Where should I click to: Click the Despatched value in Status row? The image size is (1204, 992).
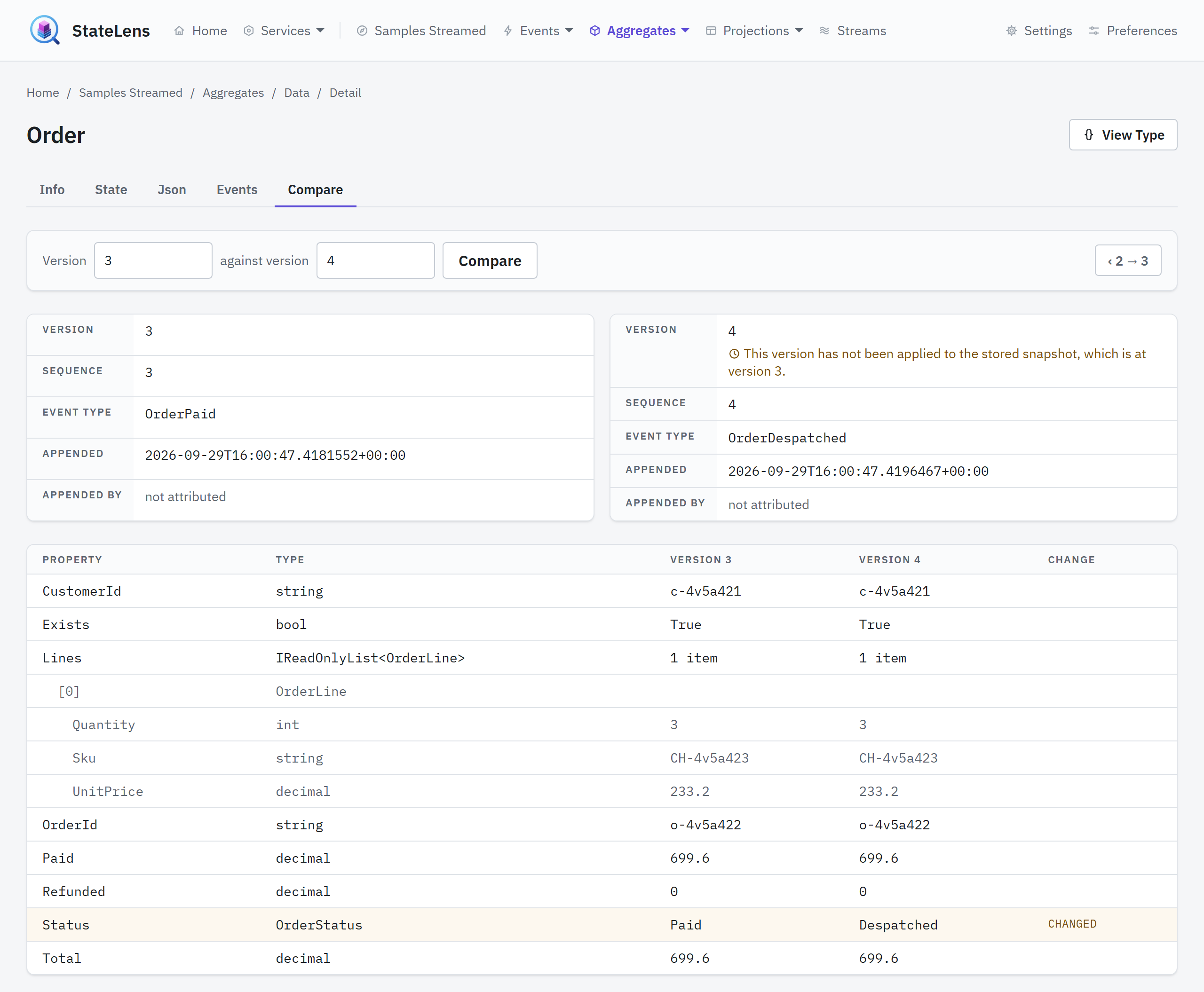pyautogui.click(x=898, y=925)
